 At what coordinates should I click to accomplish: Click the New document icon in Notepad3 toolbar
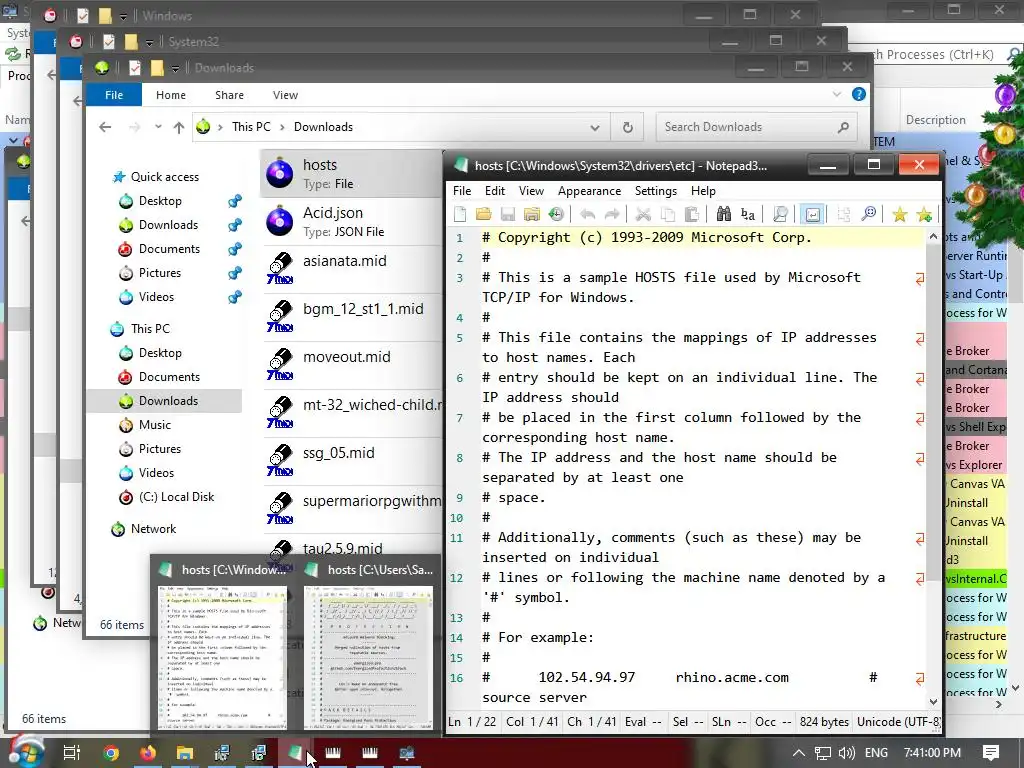460,214
